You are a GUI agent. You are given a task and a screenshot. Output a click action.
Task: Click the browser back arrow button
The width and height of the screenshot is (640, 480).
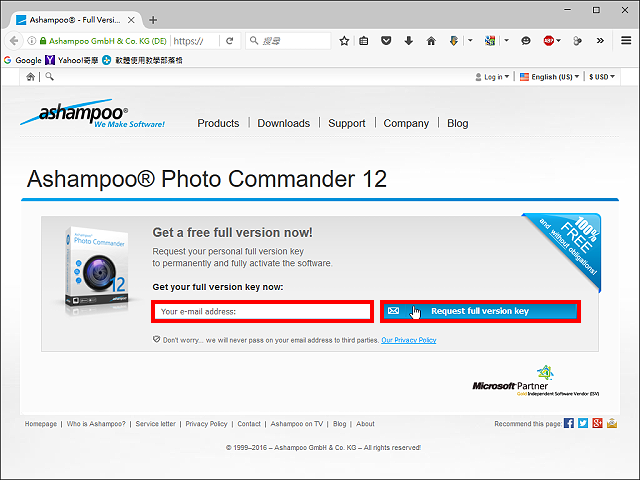click(x=14, y=41)
